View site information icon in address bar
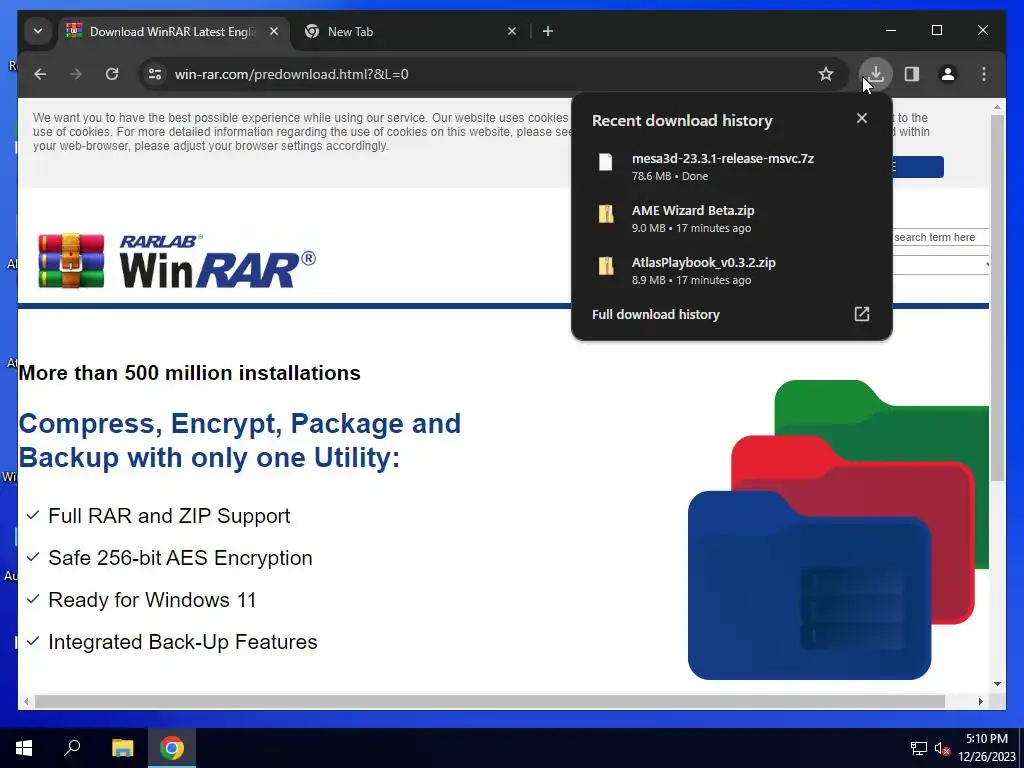The width and height of the screenshot is (1024, 768). click(x=155, y=74)
